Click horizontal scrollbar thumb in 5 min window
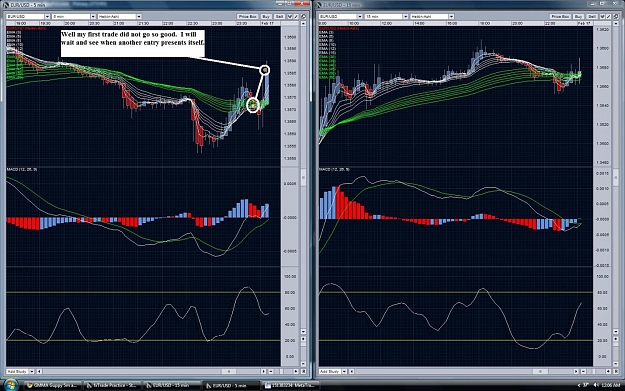The width and height of the screenshot is (625, 391). (229, 371)
